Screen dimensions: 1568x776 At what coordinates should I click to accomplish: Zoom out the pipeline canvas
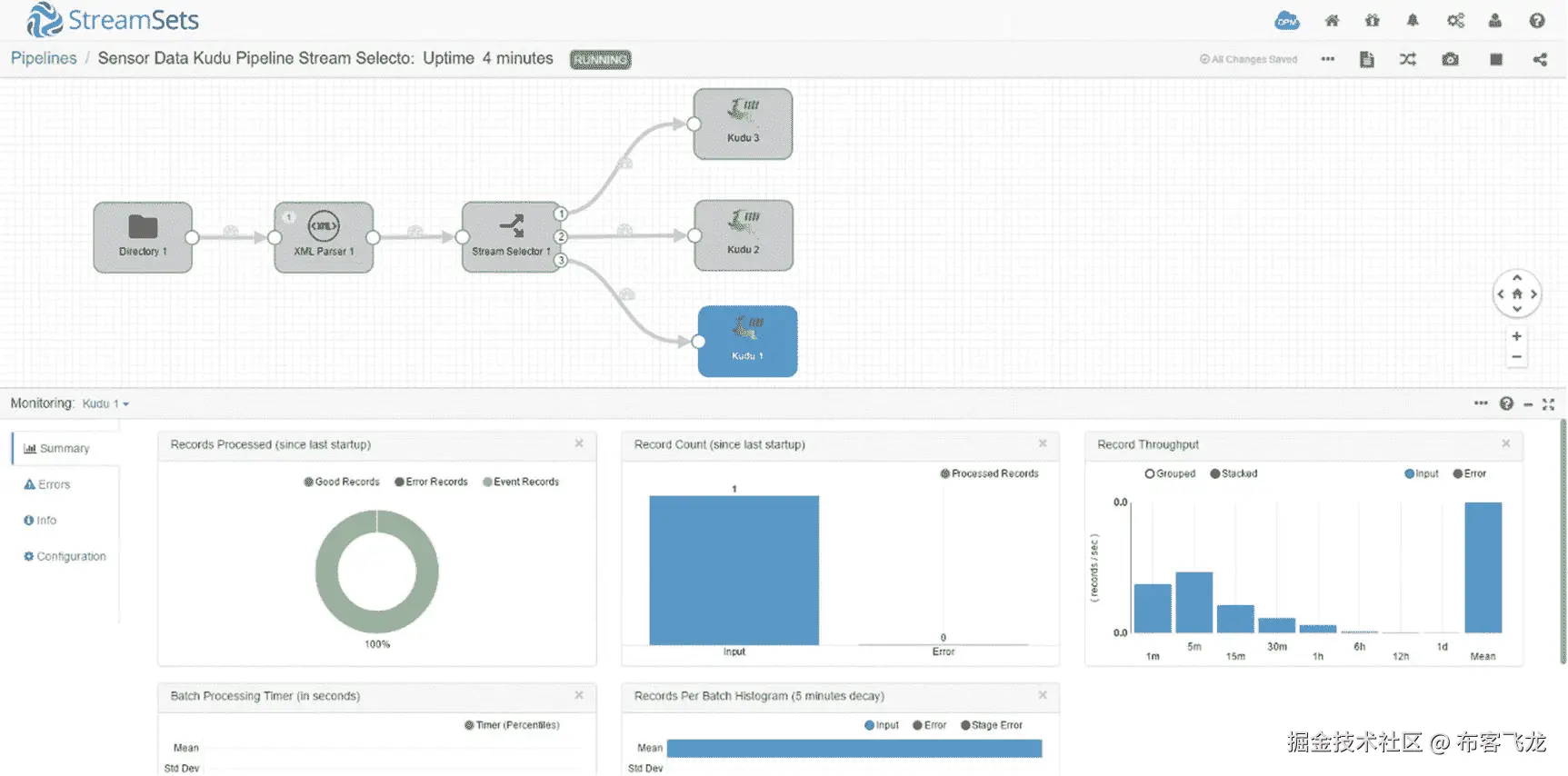coord(1516,357)
